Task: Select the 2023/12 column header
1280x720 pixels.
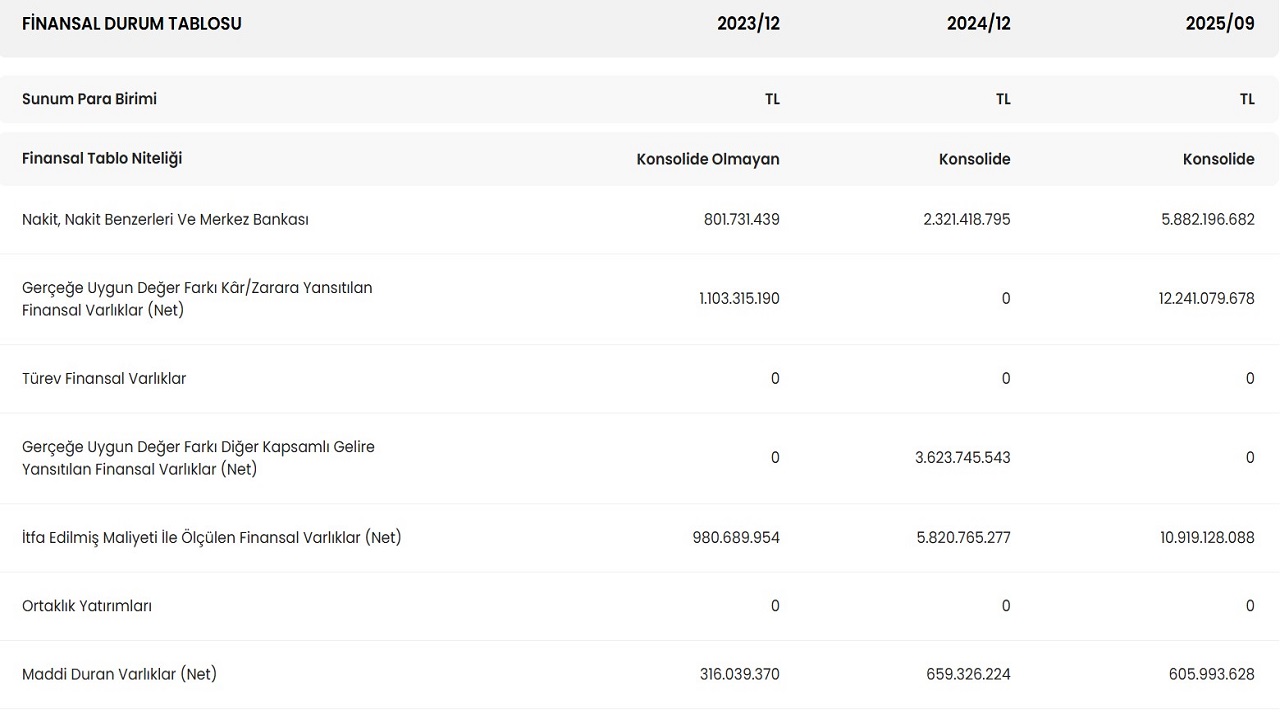Action: click(x=748, y=24)
